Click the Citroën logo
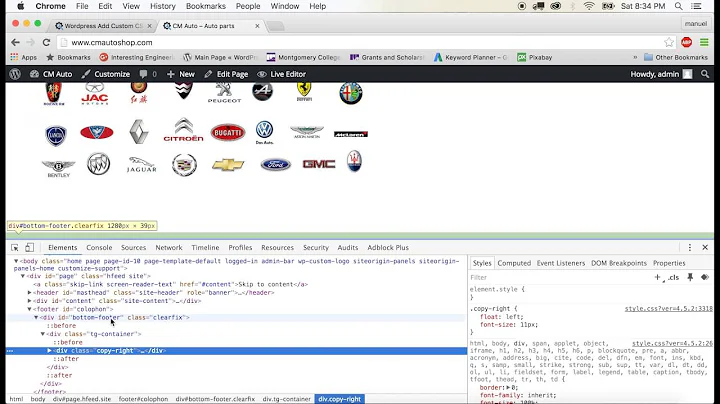 (183, 129)
